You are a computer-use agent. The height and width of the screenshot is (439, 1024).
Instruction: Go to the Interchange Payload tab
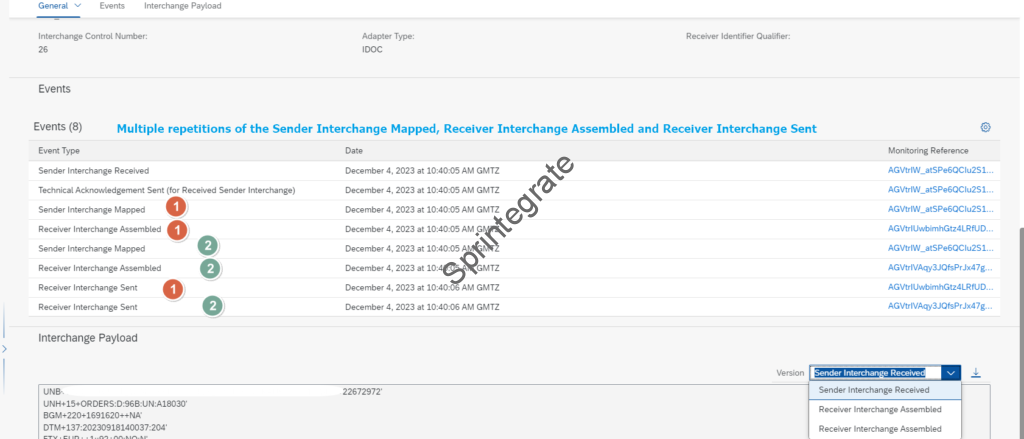point(183,6)
